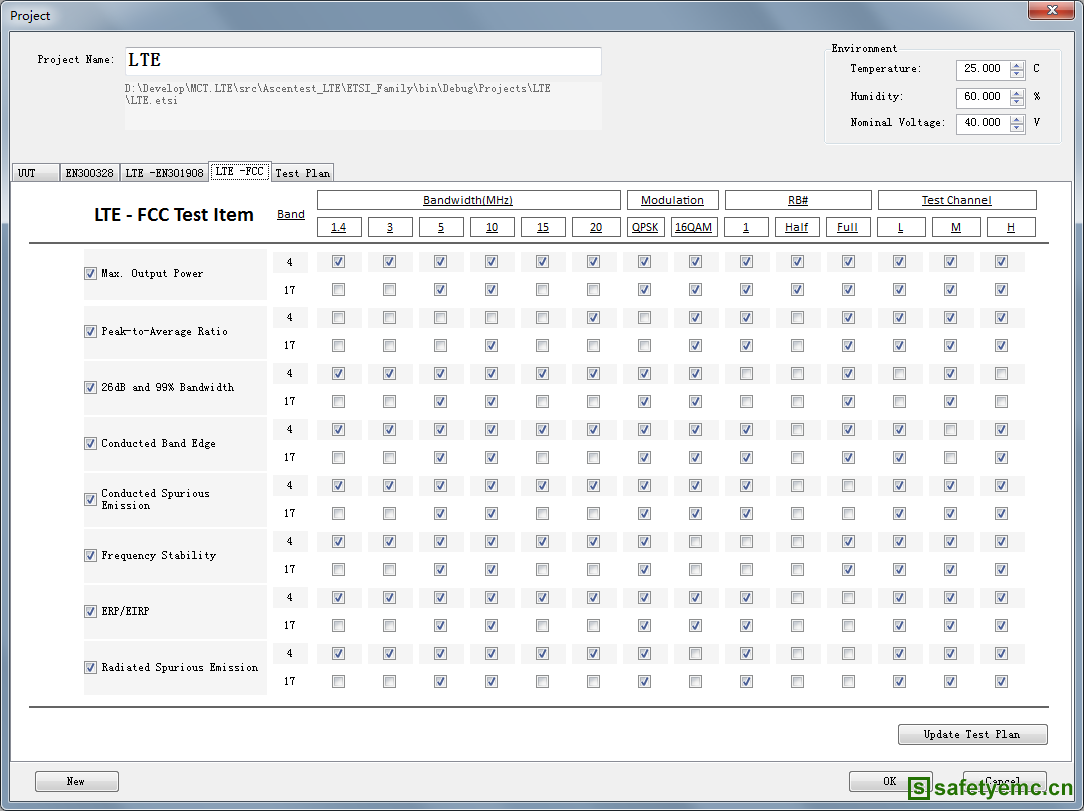Decrease Humidity with the down arrow
The height and width of the screenshot is (811, 1084).
(1016, 101)
